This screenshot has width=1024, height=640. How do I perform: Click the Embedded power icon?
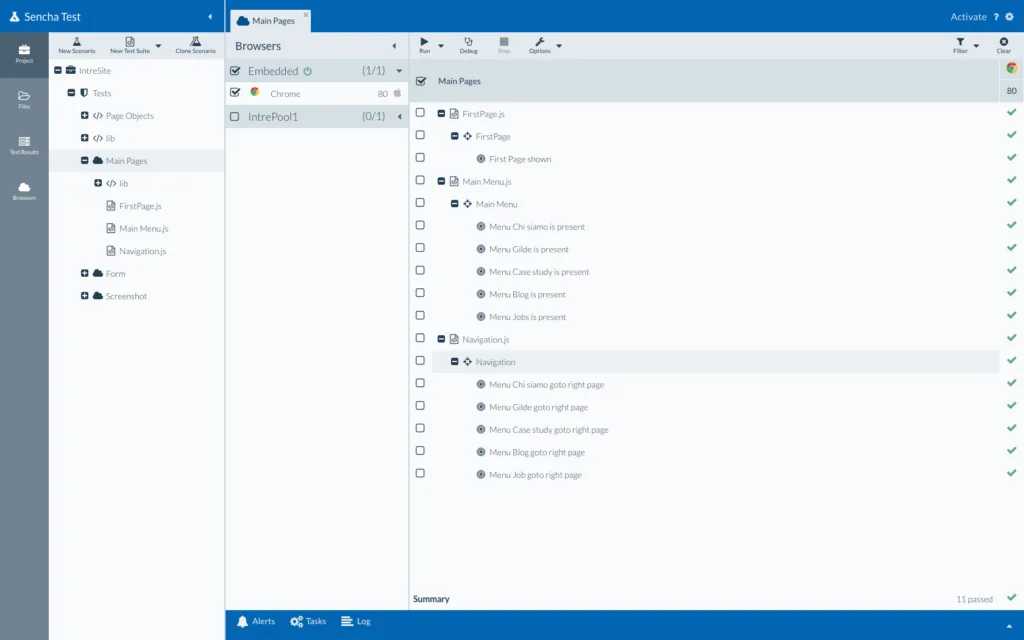(x=308, y=71)
